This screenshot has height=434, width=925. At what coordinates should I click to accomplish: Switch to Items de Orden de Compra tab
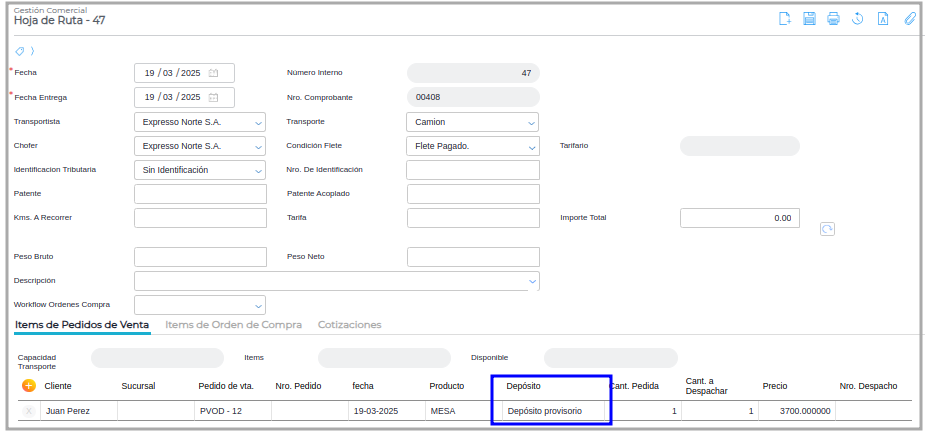click(233, 325)
